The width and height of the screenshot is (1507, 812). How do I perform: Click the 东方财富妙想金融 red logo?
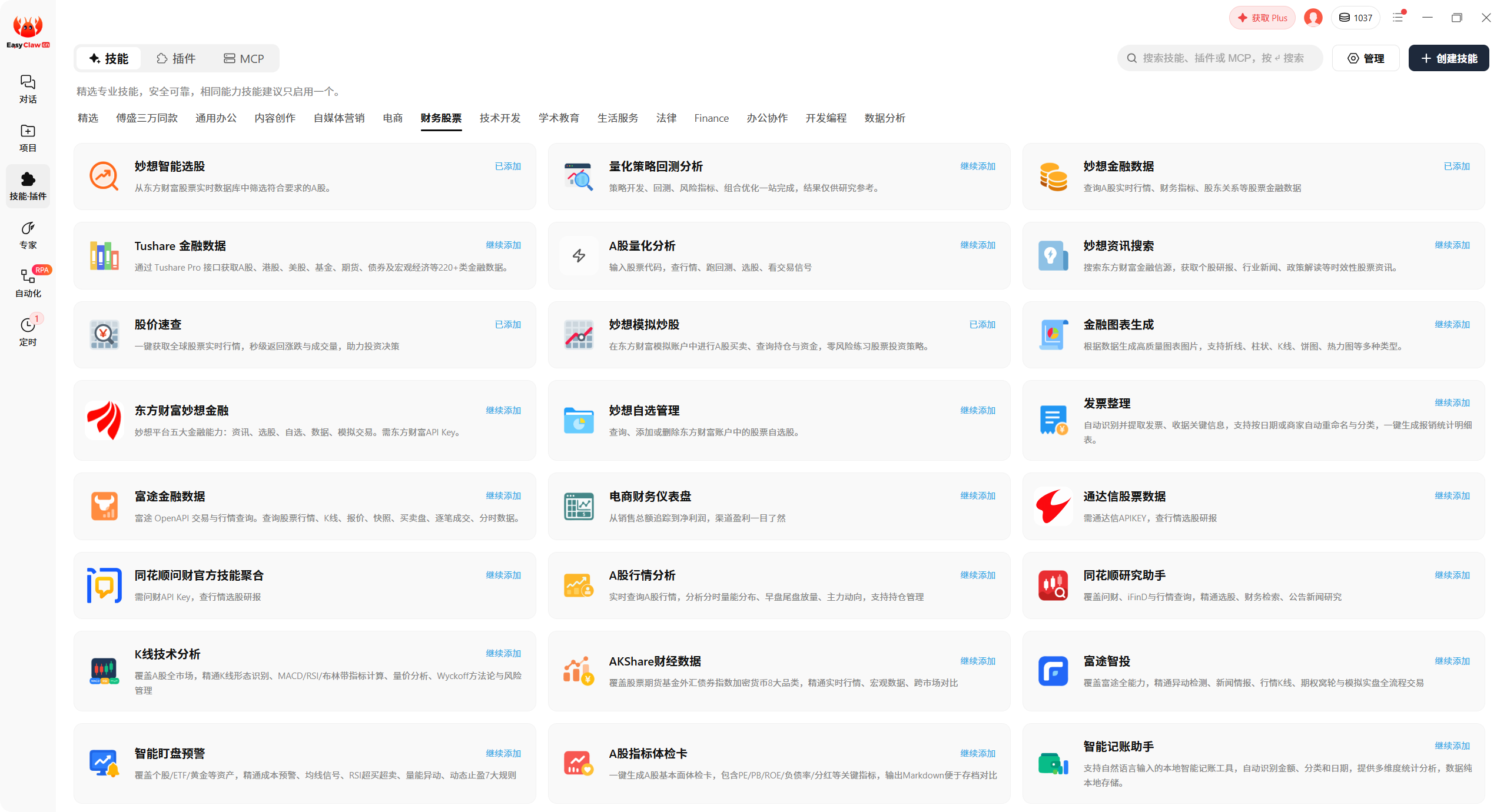tap(104, 420)
